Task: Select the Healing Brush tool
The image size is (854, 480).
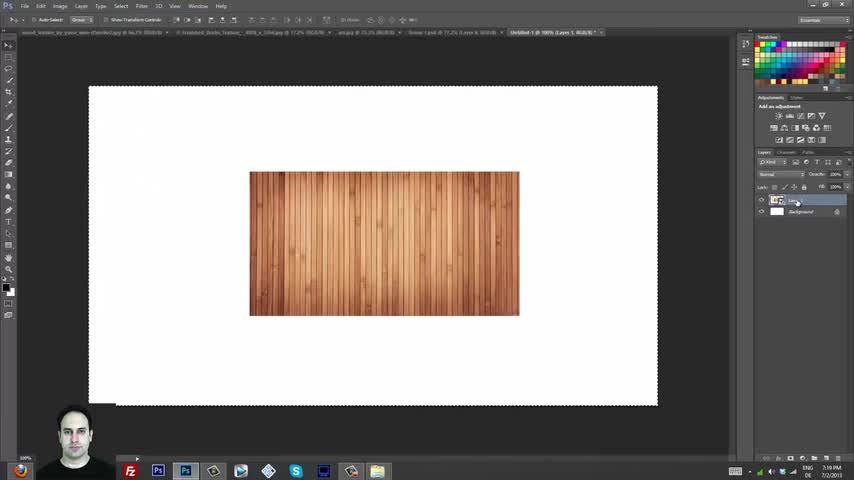Action: 8,116
